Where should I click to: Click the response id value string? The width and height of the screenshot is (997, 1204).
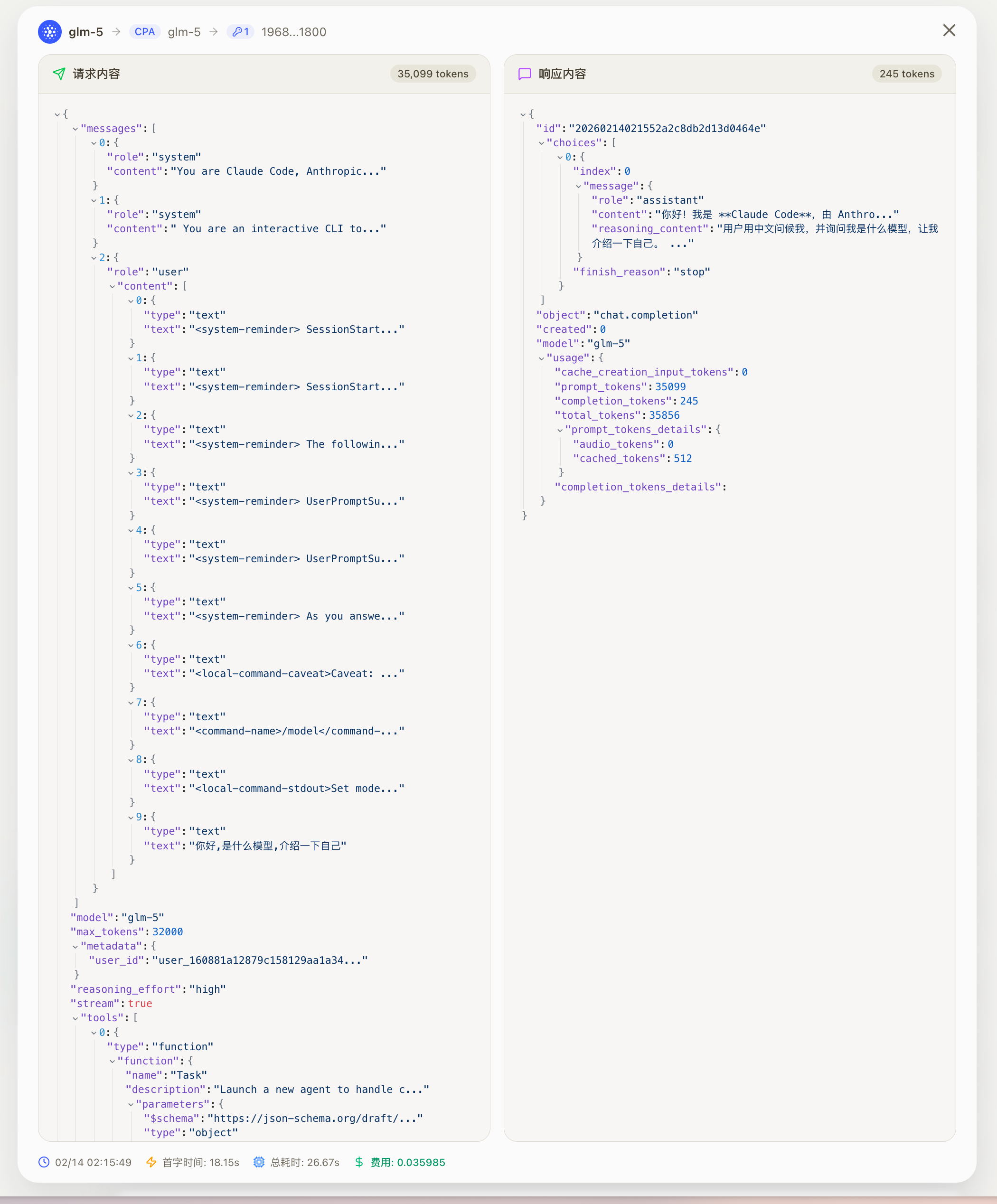click(668, 129)
